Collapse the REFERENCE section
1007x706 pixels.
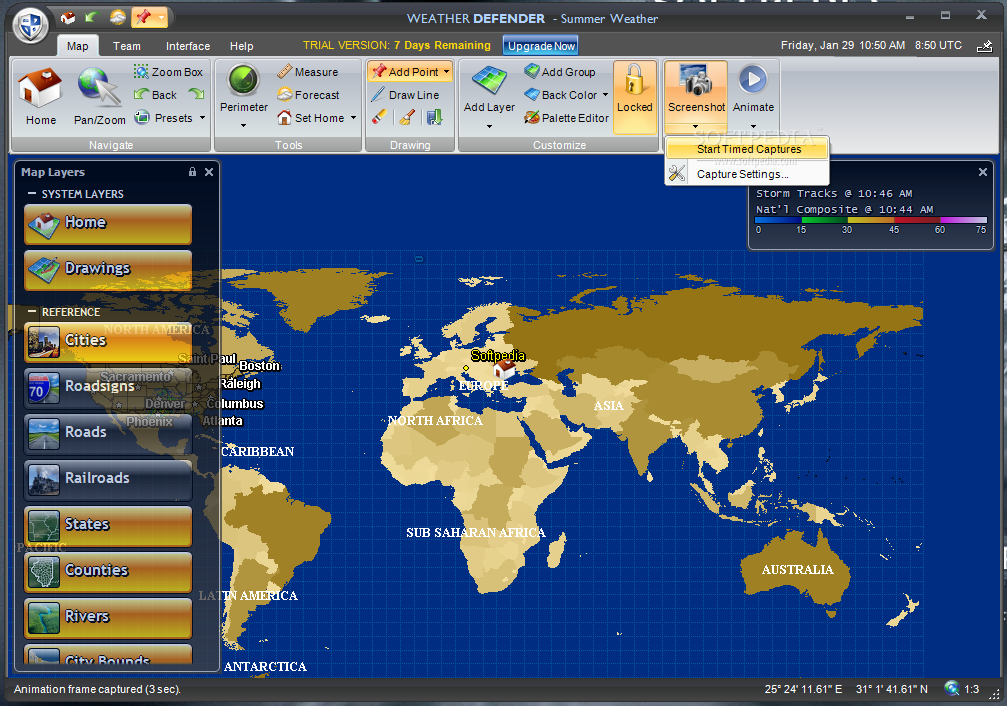point(31,312)
